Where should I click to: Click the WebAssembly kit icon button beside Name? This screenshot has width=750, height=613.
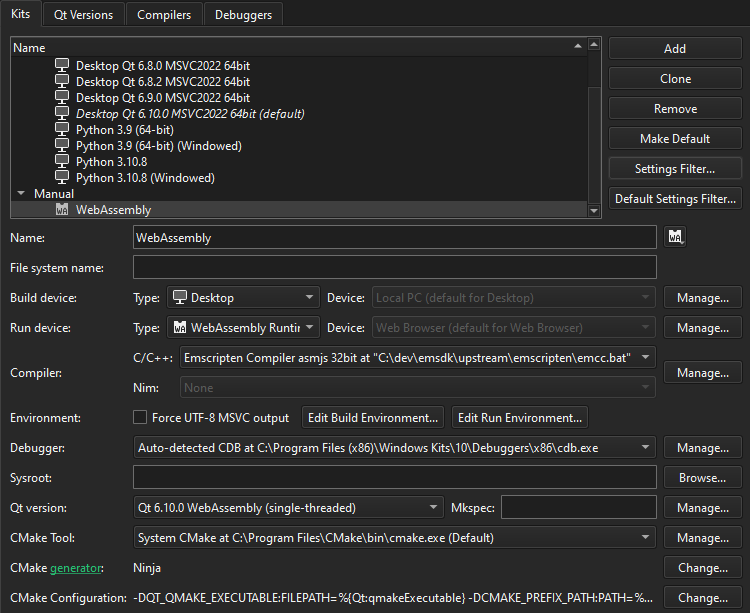coord(676,238)
